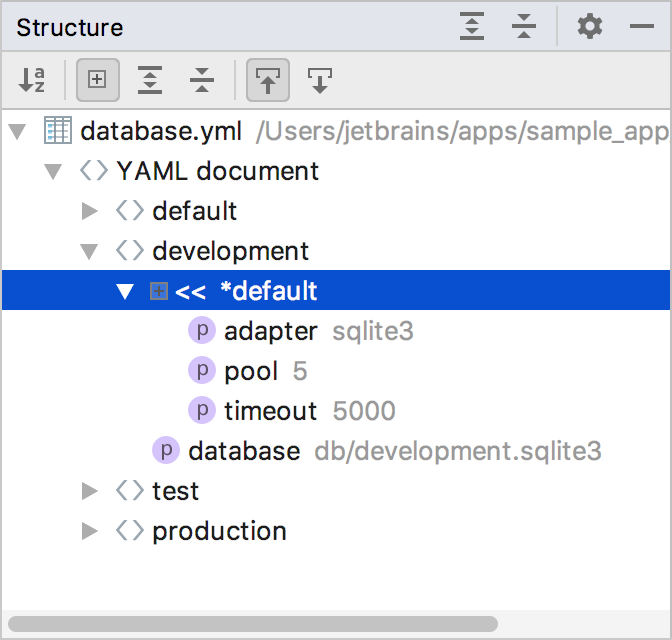Select the test node label
Viewport: 672px width, 640px height.
[x=176, y=491]
